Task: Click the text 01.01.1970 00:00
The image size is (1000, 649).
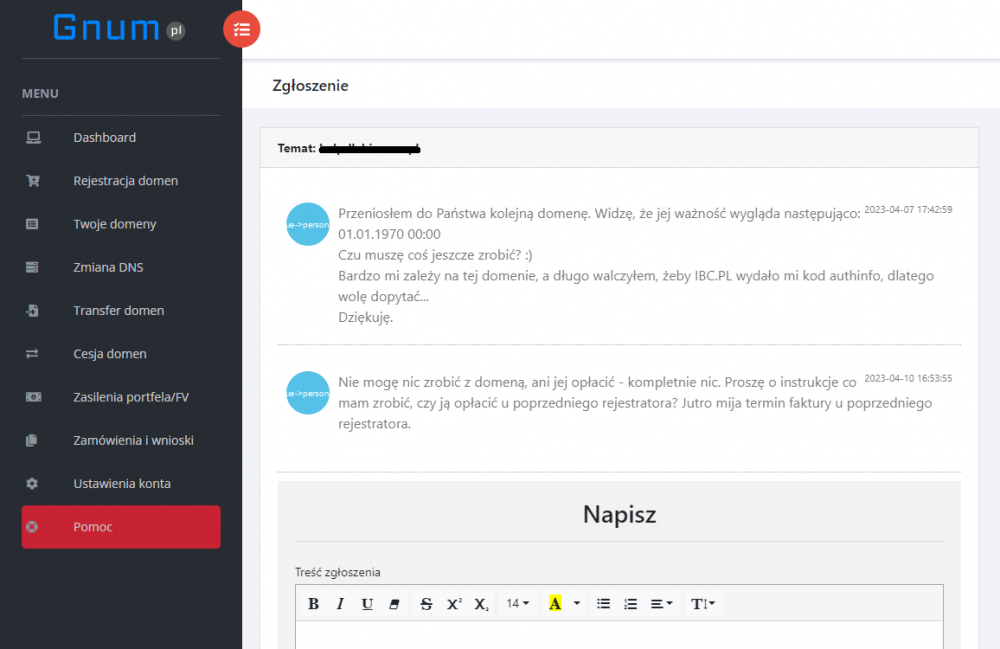Action: [x=389, y=234]
